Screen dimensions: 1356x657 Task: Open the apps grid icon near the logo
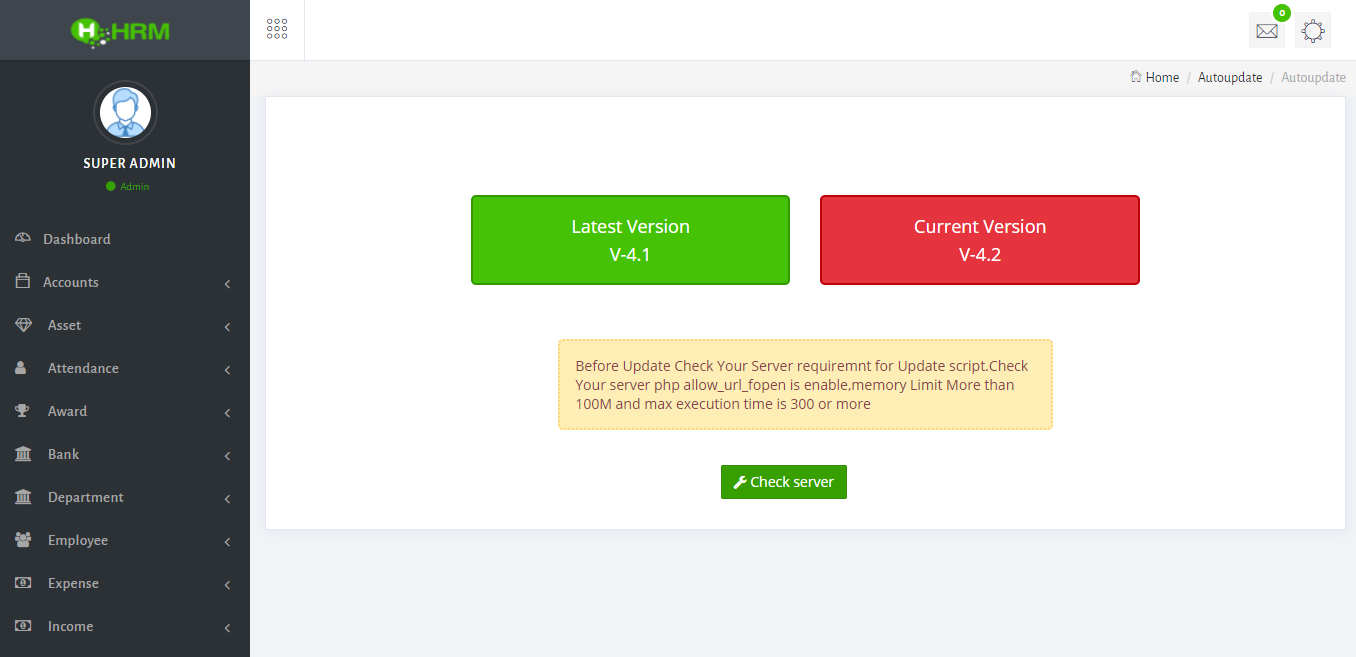(x=277, y=28)
